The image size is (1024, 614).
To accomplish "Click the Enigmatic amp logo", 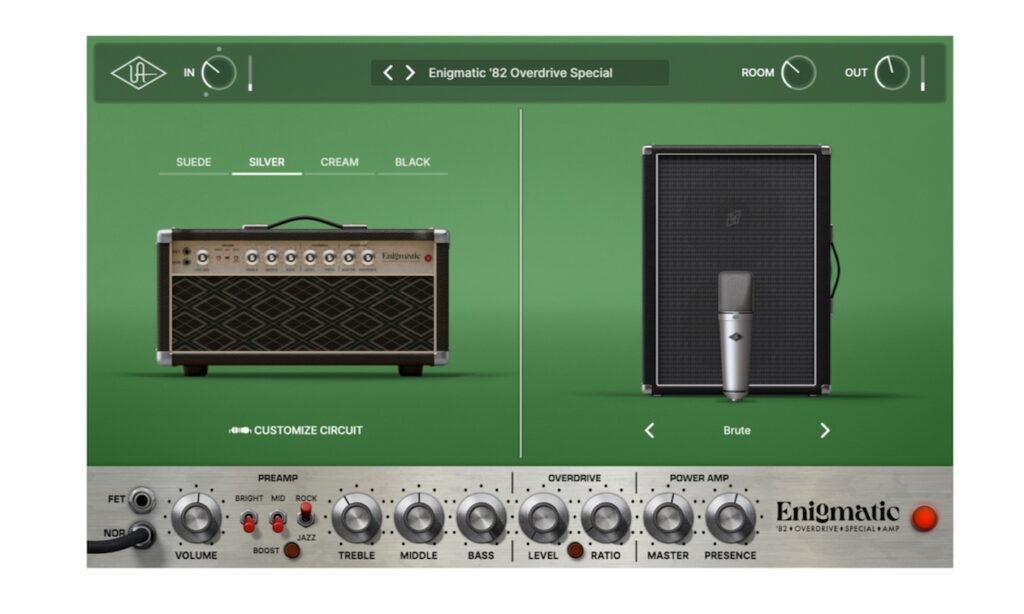I will [x=838, y=516].
